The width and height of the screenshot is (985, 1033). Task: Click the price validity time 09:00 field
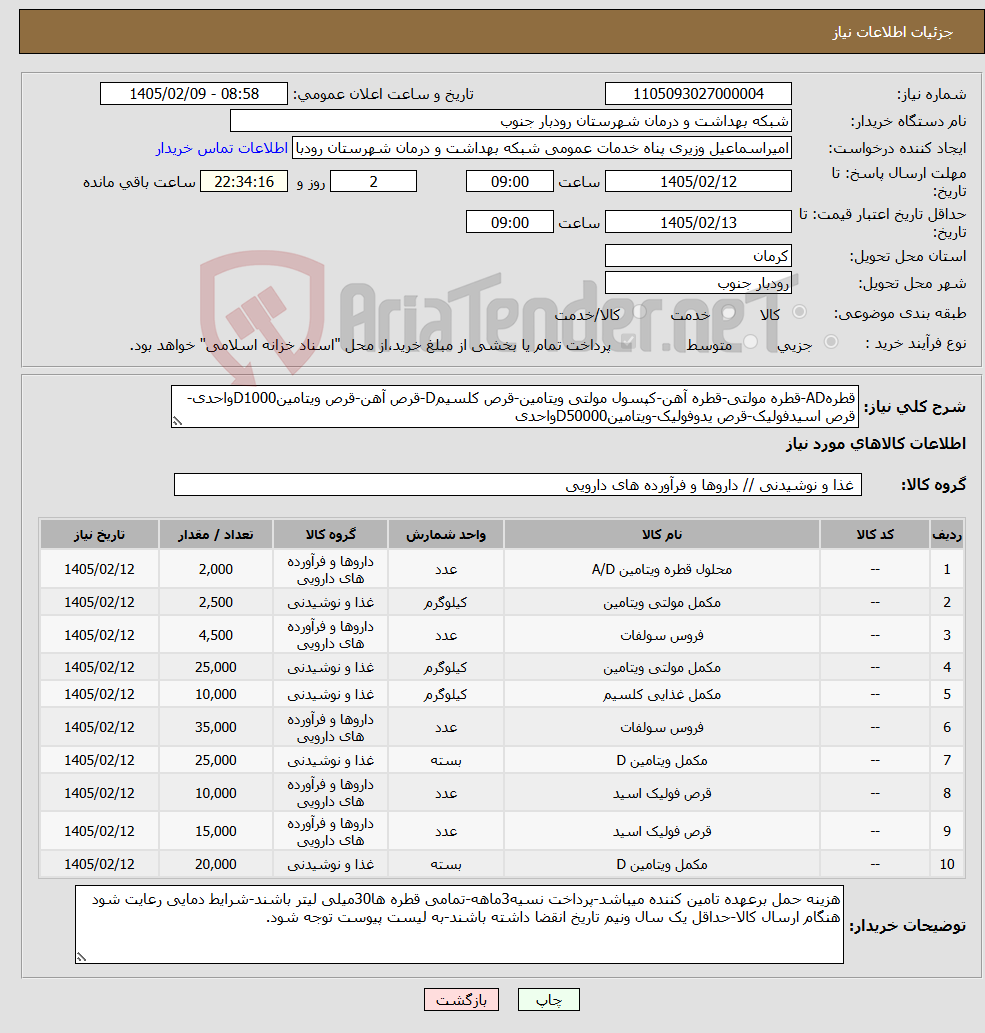pyautogui.click(x=509, y=222)
